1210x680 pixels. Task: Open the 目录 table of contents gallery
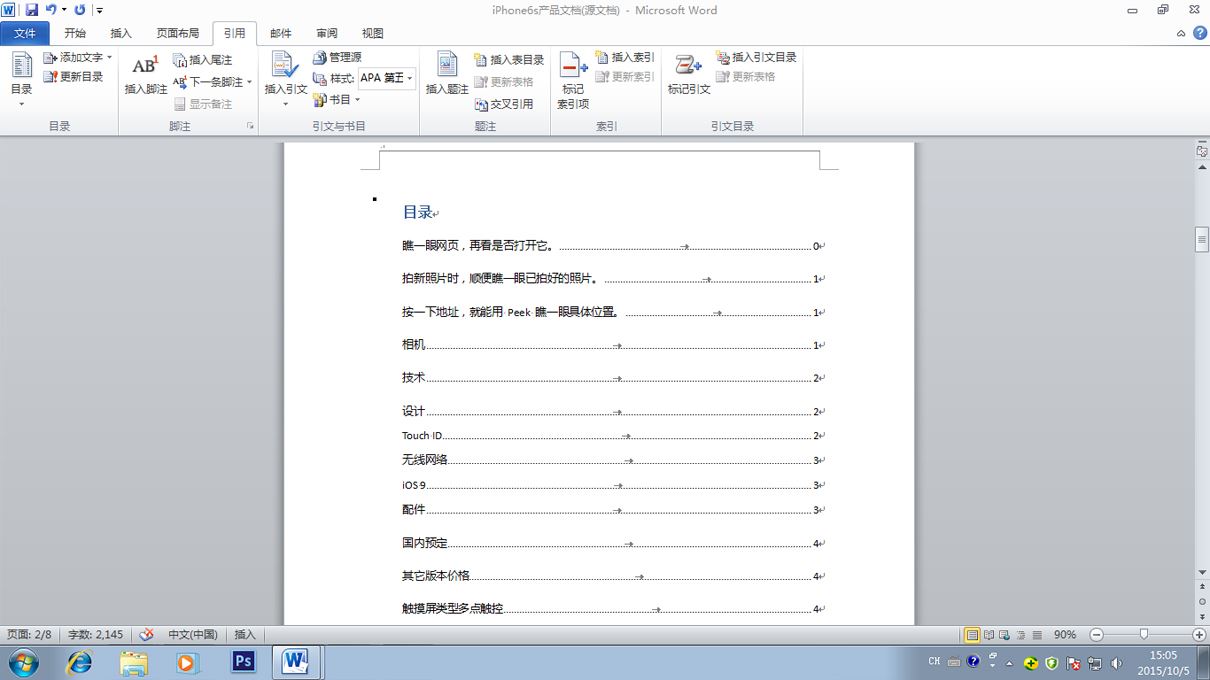tap(21, 78)
